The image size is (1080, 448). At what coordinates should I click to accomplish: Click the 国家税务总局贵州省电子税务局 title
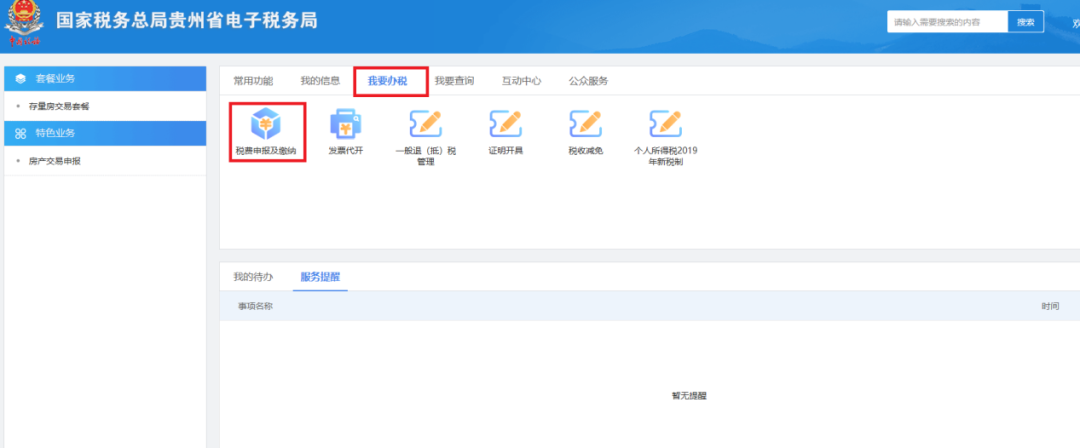(x=186, y=21)
